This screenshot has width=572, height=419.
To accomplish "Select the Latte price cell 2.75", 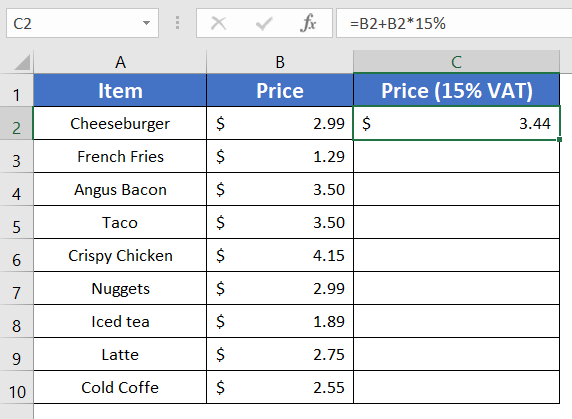I will (280, 354).
